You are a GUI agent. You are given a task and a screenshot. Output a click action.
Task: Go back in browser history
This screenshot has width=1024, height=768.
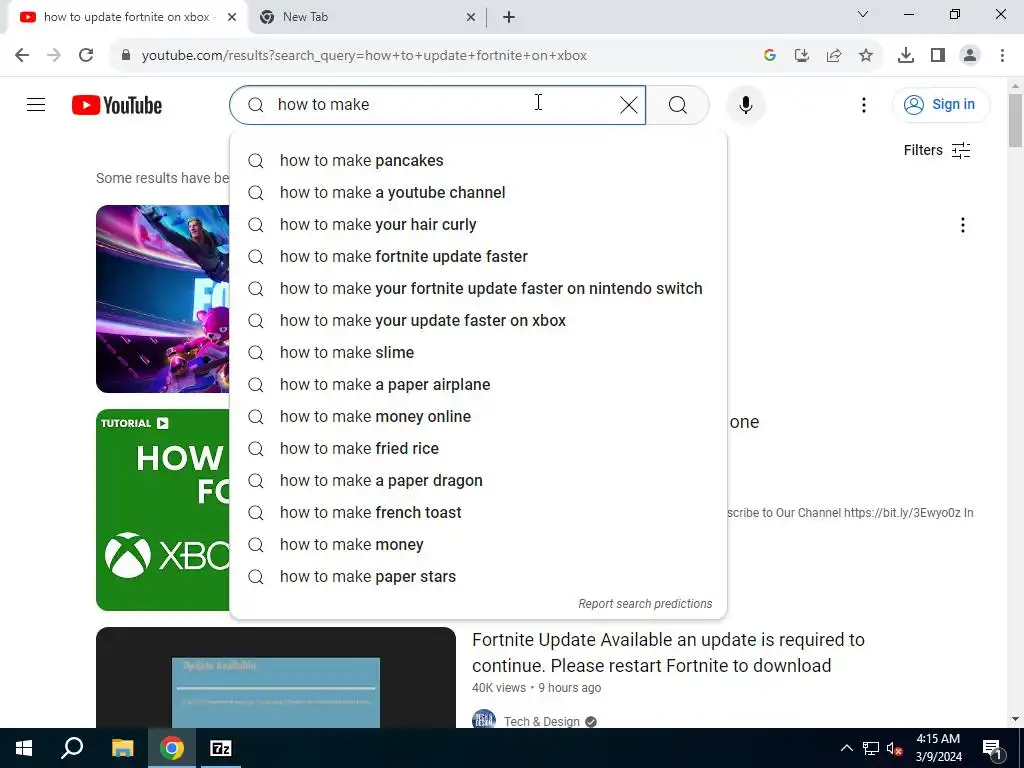[x=22, y=55]
